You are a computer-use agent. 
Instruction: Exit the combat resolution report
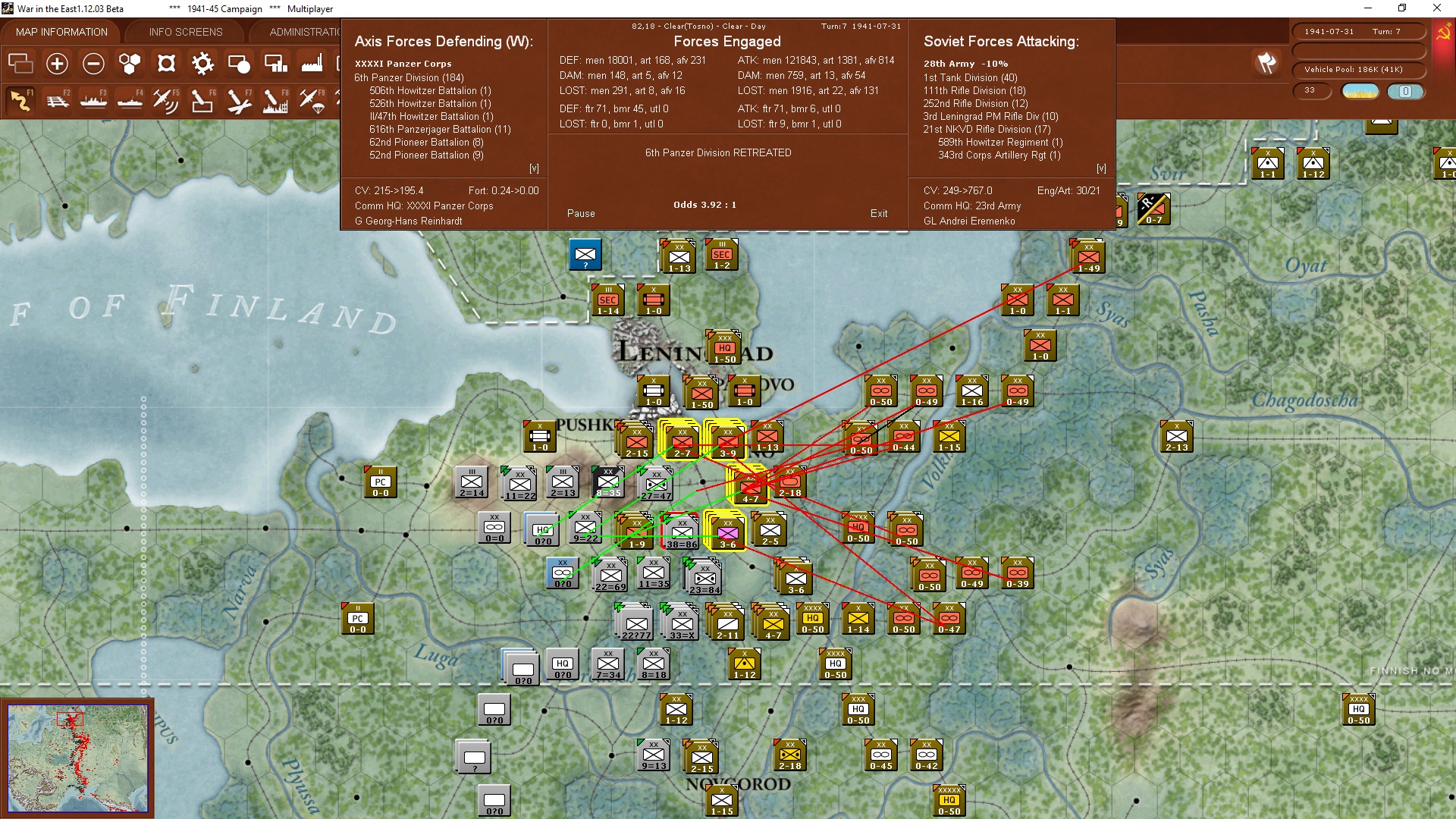coord(879,214)
